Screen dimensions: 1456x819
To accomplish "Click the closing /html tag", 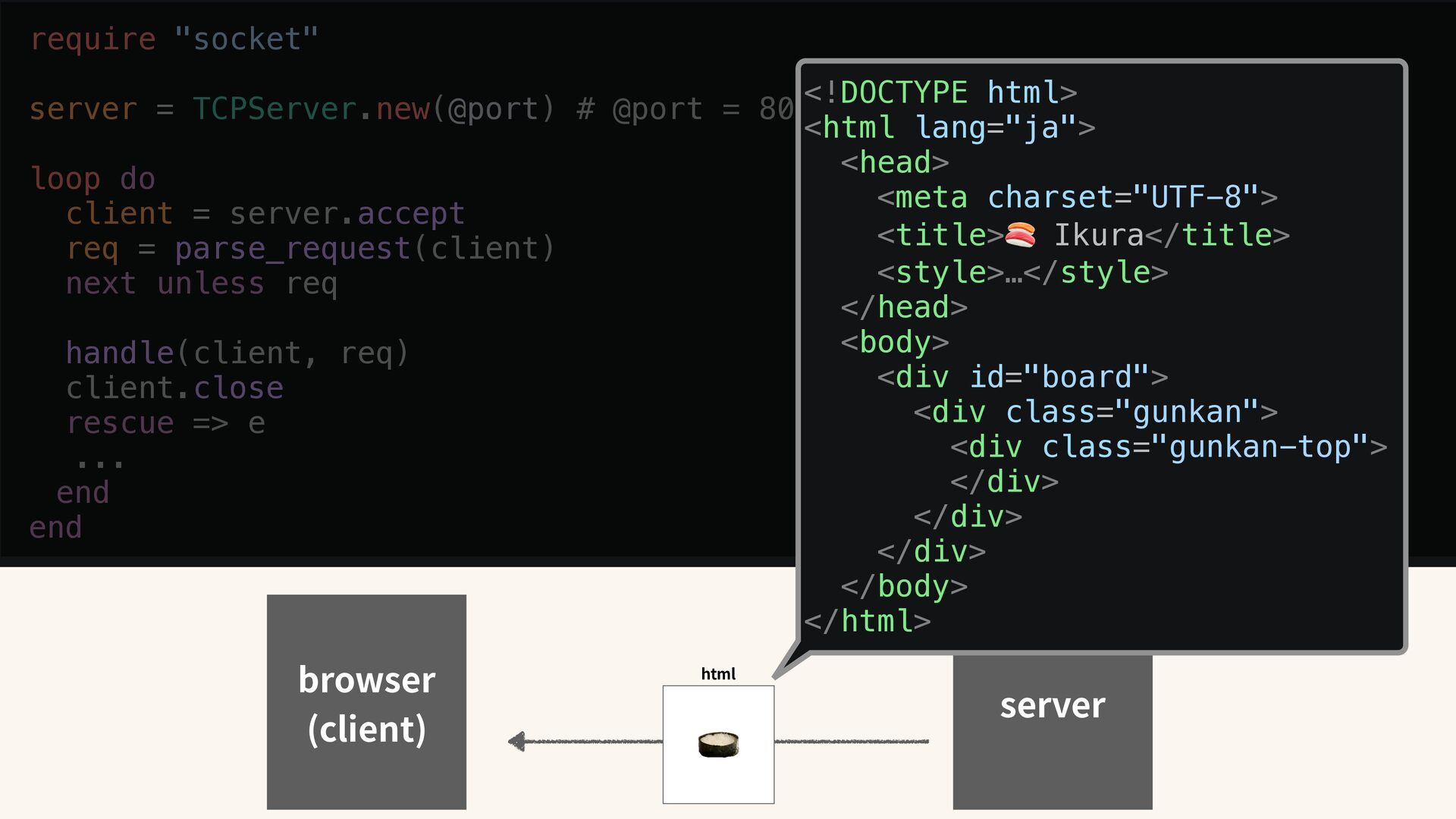I will 867,621.
